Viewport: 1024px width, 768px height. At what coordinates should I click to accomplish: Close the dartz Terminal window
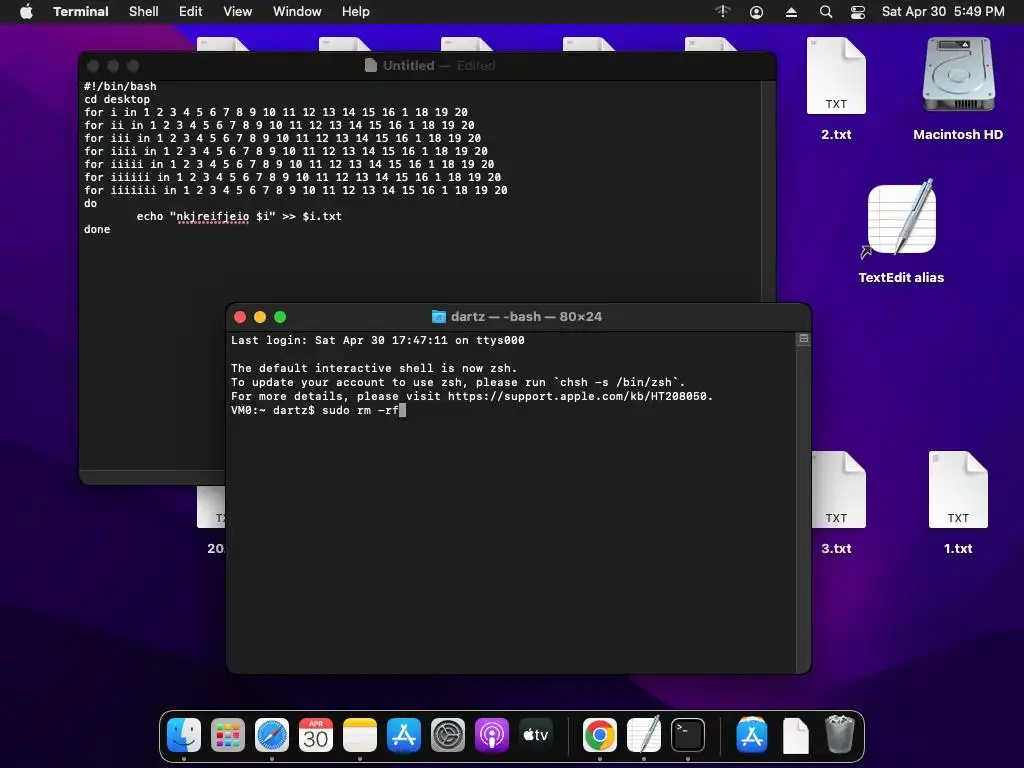click(x=240, y=317)
